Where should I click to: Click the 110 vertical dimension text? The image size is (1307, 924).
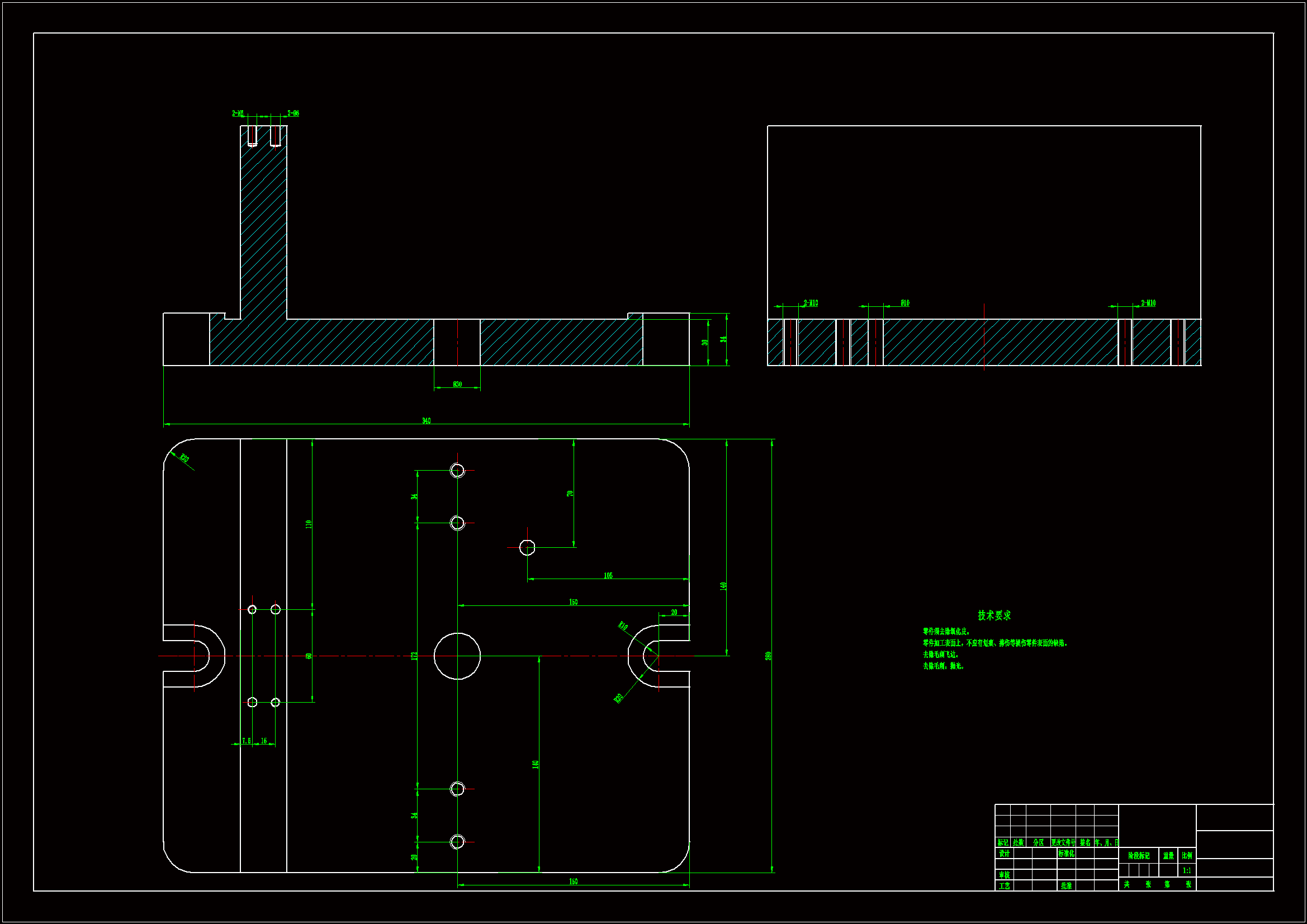pos(309,524)
